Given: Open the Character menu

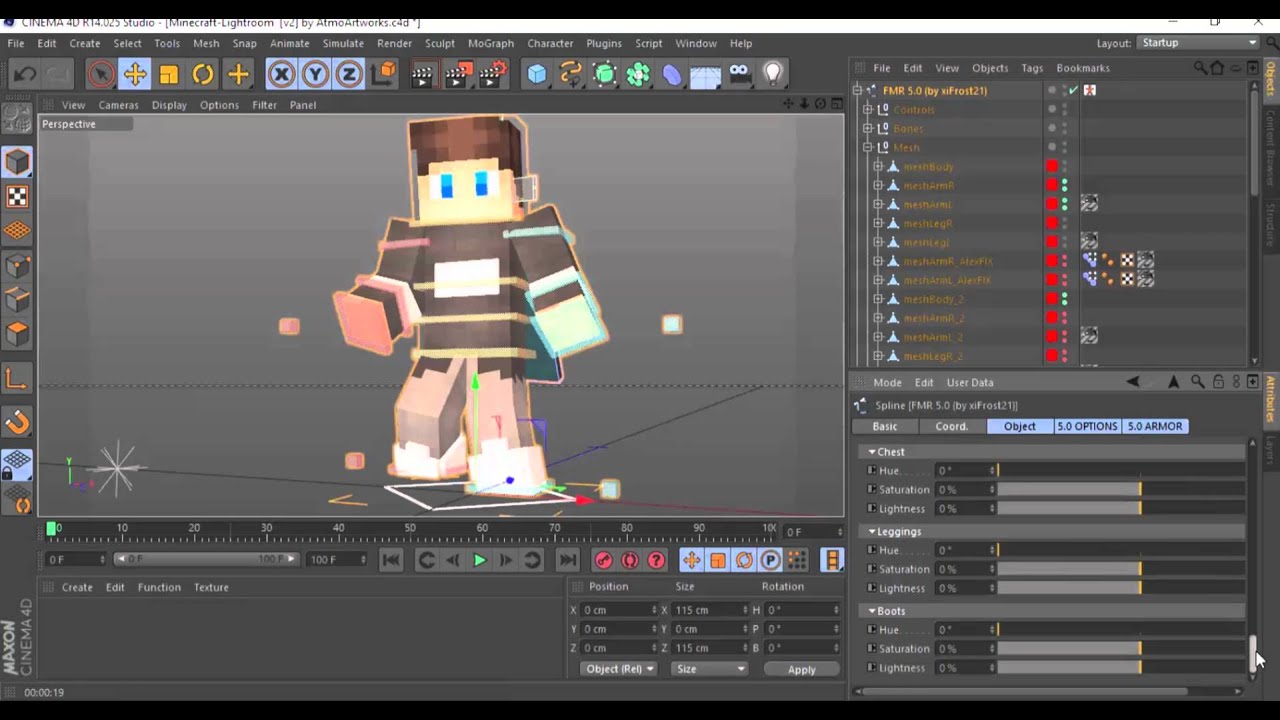Looking at the screenshot, I should (x=550, y=43).
